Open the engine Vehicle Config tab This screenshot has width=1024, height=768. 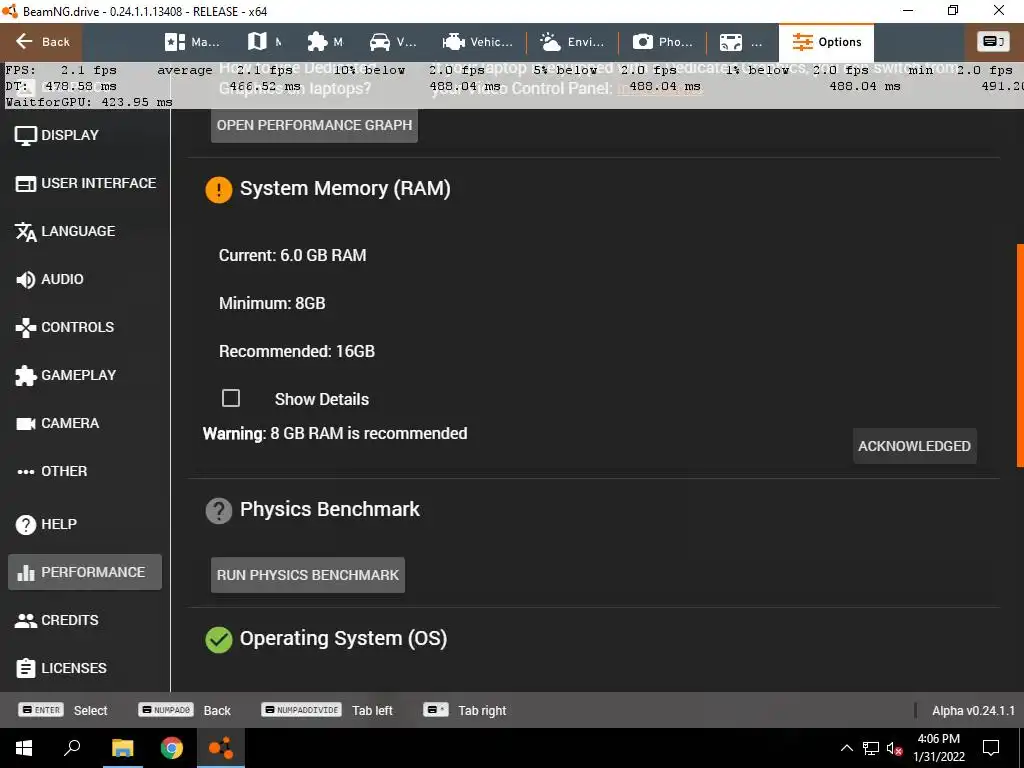pyautogui.click(x=477, y=42)
